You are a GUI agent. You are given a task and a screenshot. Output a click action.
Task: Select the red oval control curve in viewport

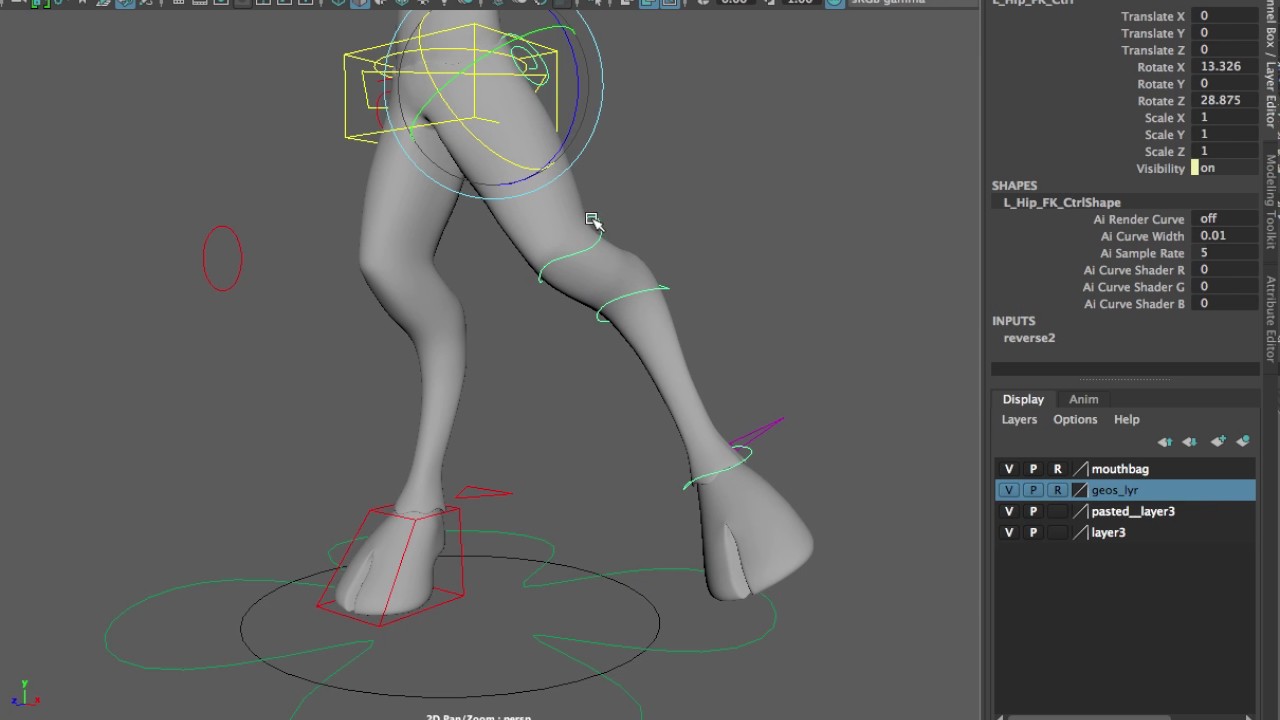[x=222, y=259]
